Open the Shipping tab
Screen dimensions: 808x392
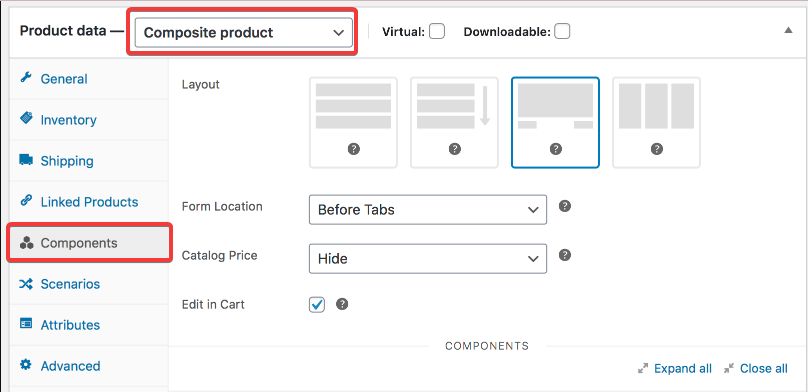tap(89, 161)
